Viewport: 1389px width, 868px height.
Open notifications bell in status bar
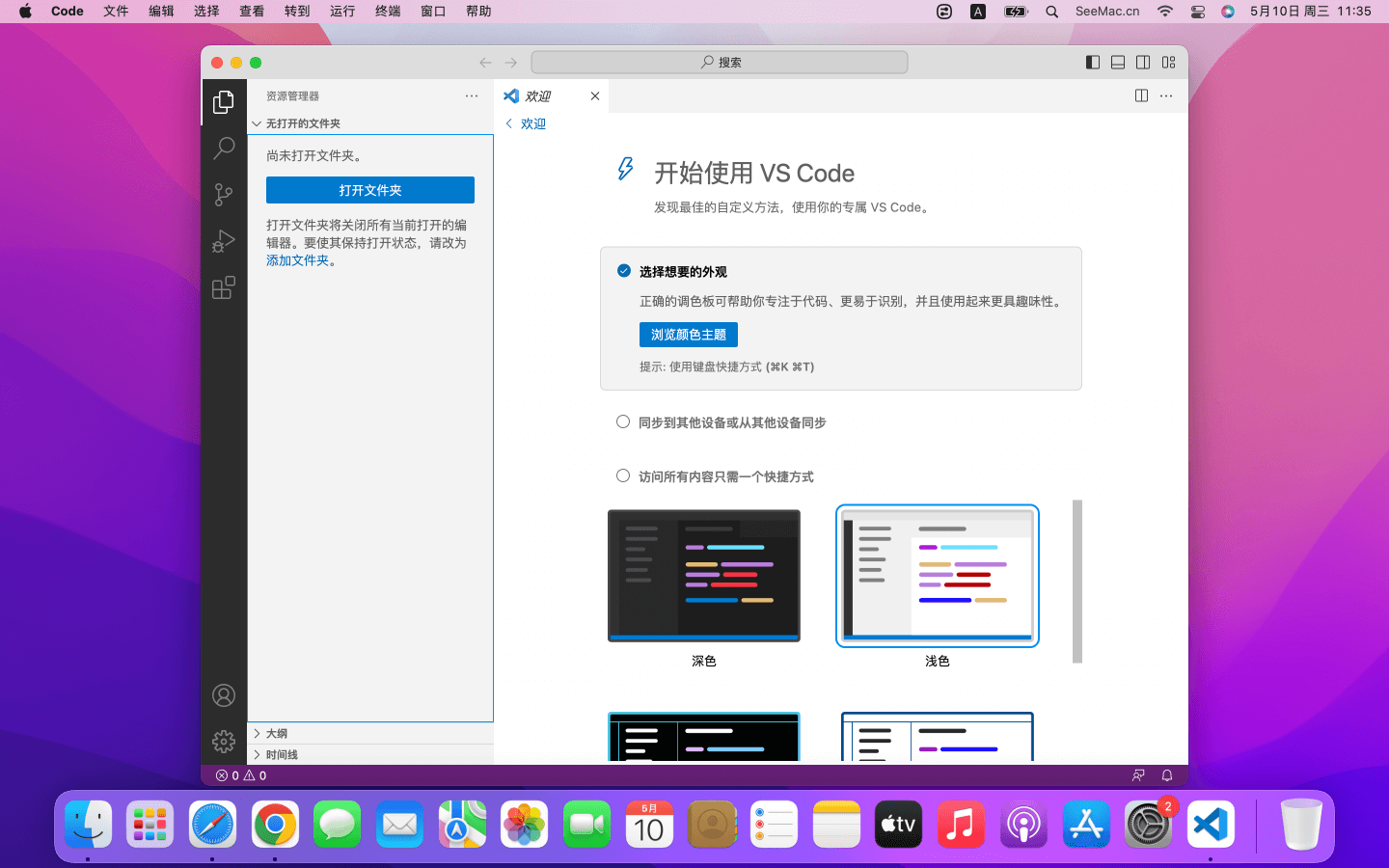(1167, 775)
